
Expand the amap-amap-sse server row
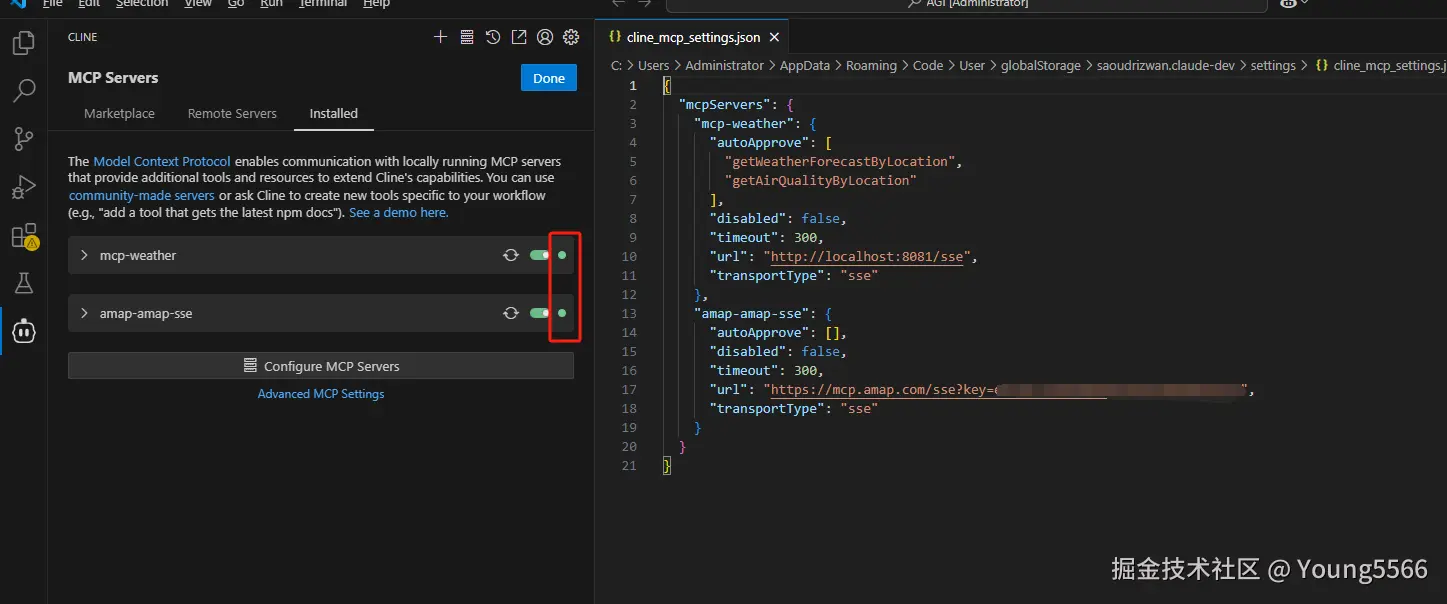coord(84,313)
